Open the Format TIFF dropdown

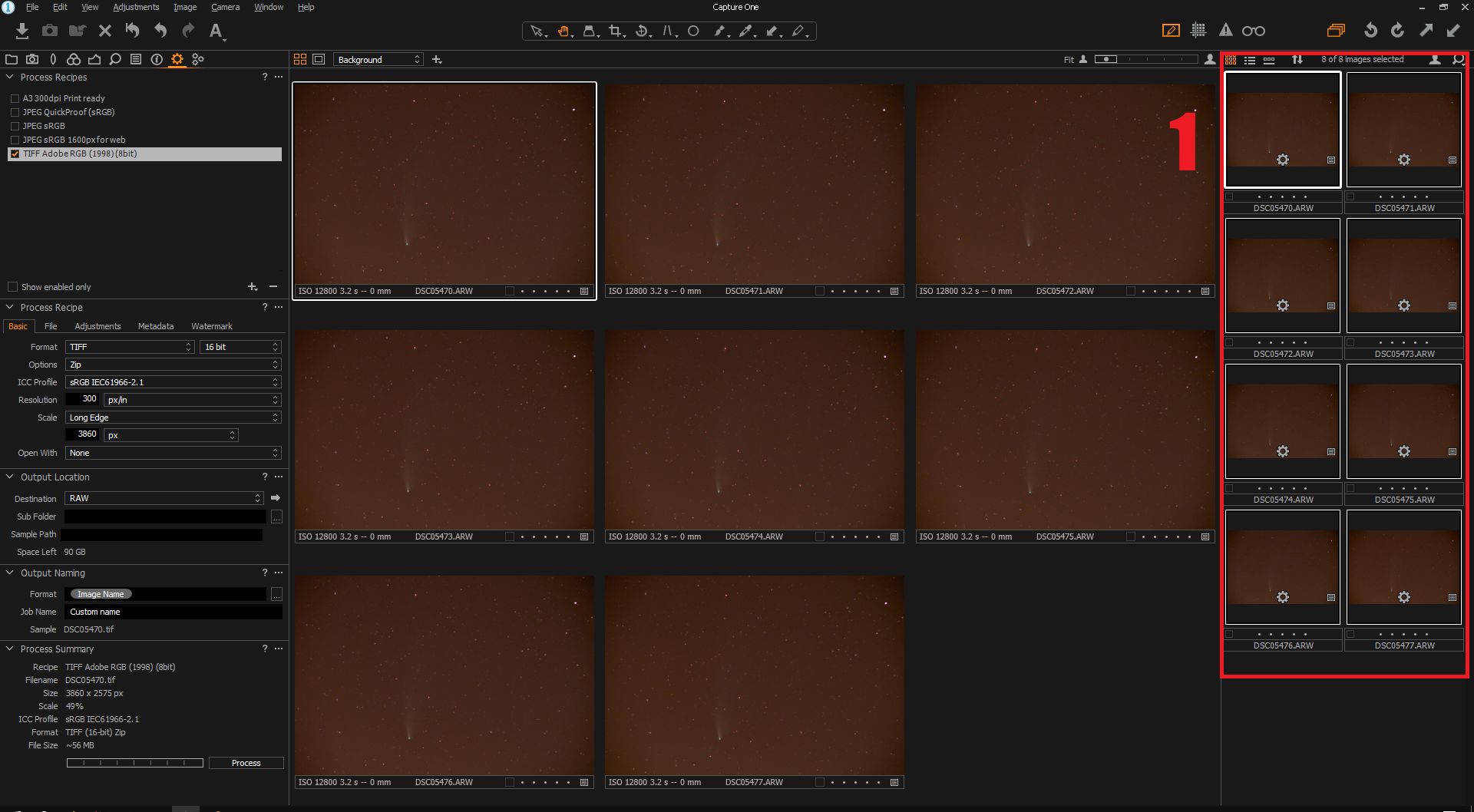tap(130, 347)
